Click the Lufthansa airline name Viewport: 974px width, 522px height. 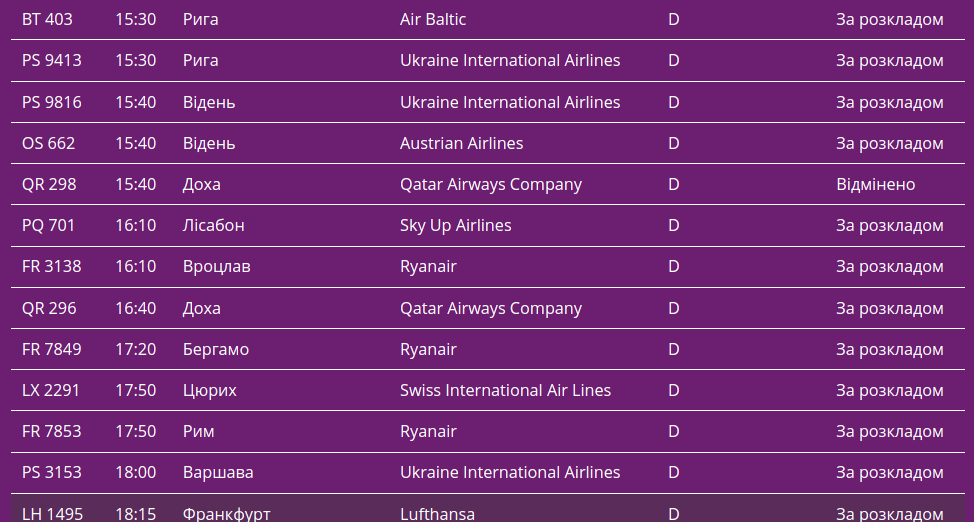click(x=437, y=514)
